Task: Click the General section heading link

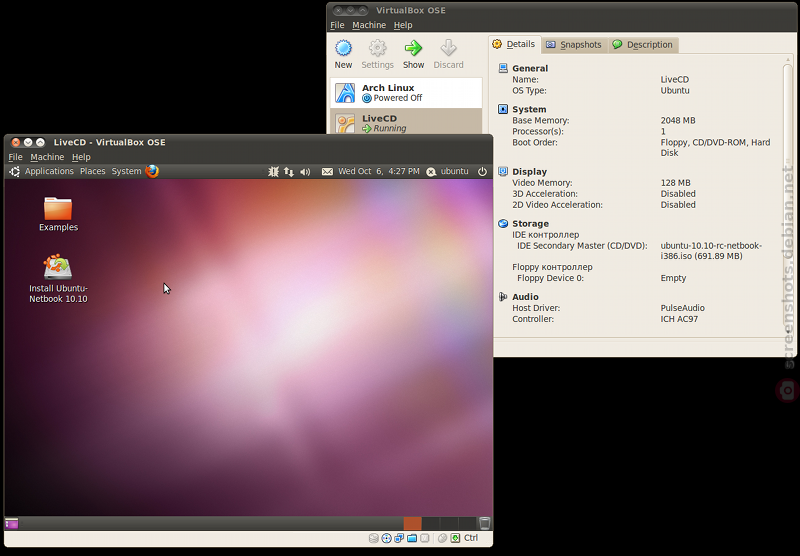Action: 530,68
